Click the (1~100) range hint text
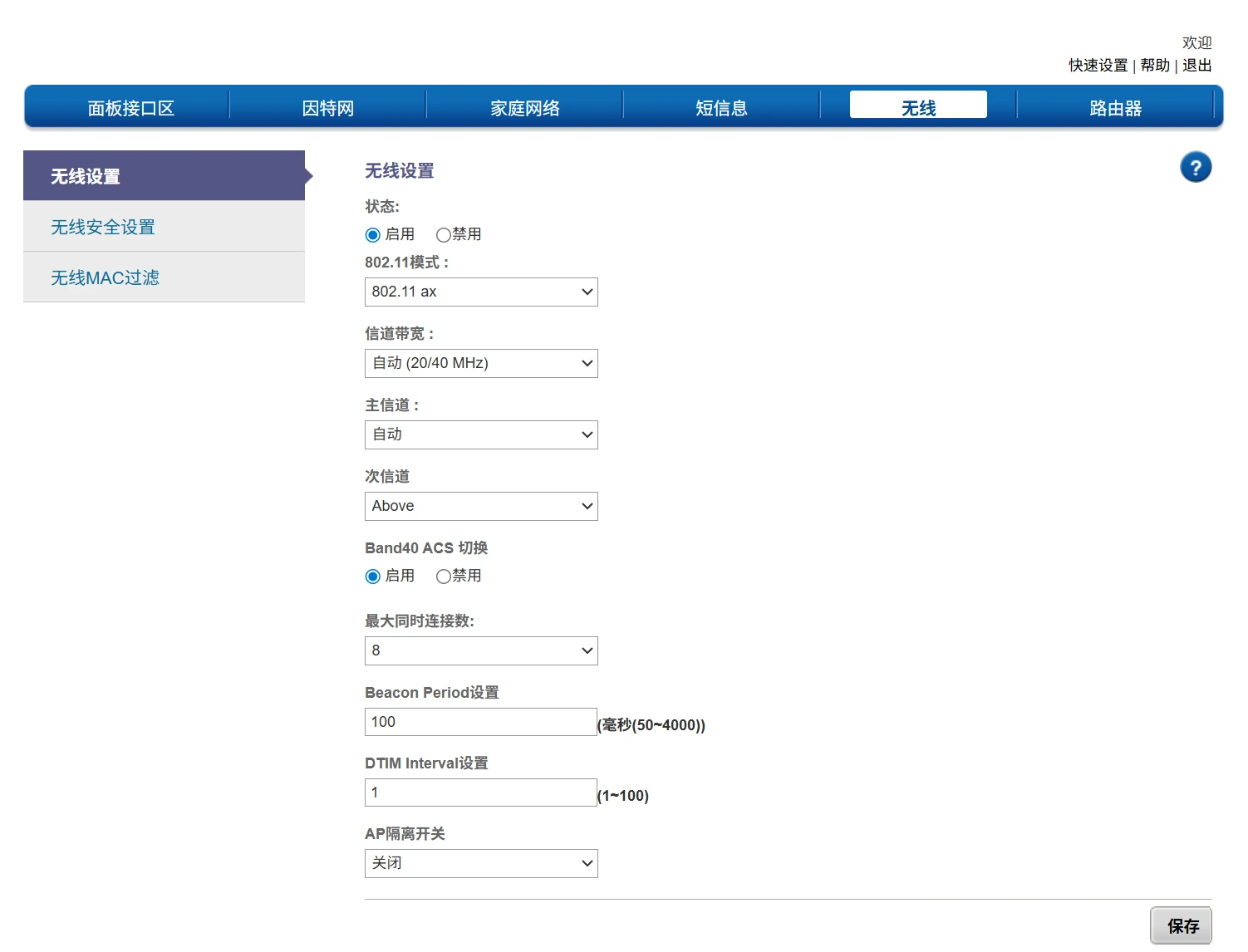This screenshot has width=1248, height=952. 623,796
